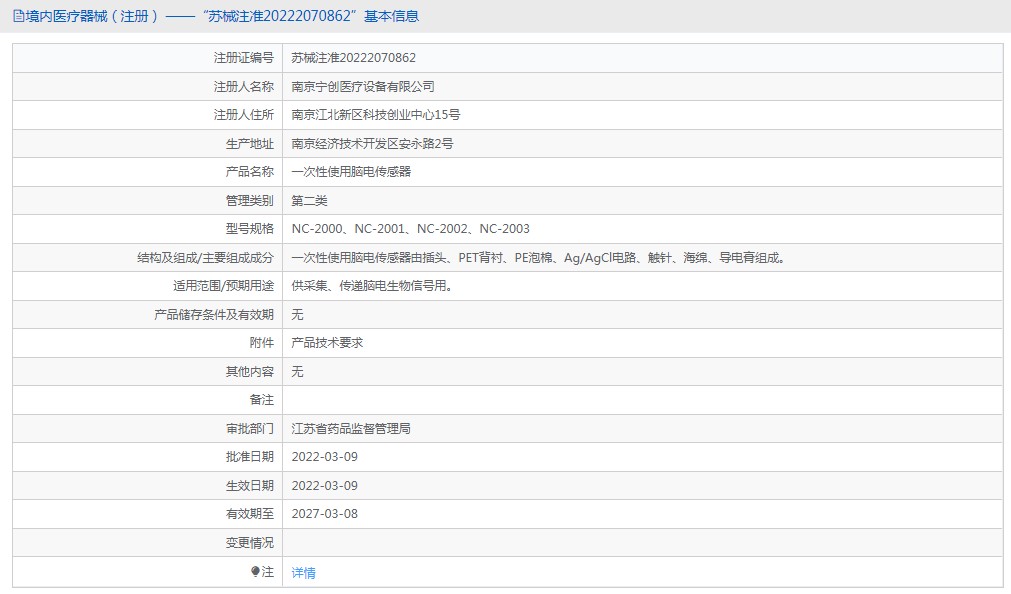
Task: Click the 详情 link in the 注 row
Action: tap(303, 573)
